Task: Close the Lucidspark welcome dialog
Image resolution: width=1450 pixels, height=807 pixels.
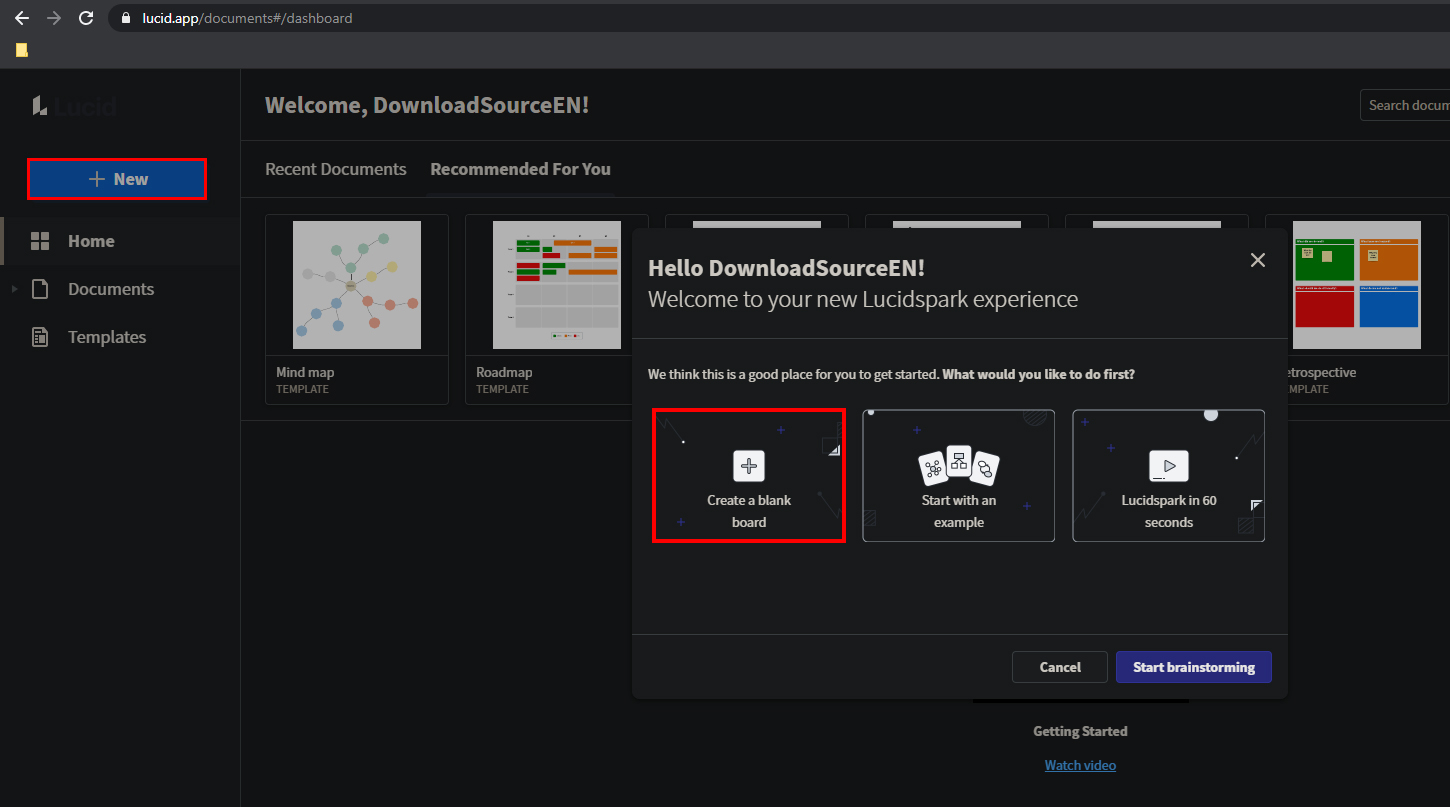Action: (x=1258, y=260)
